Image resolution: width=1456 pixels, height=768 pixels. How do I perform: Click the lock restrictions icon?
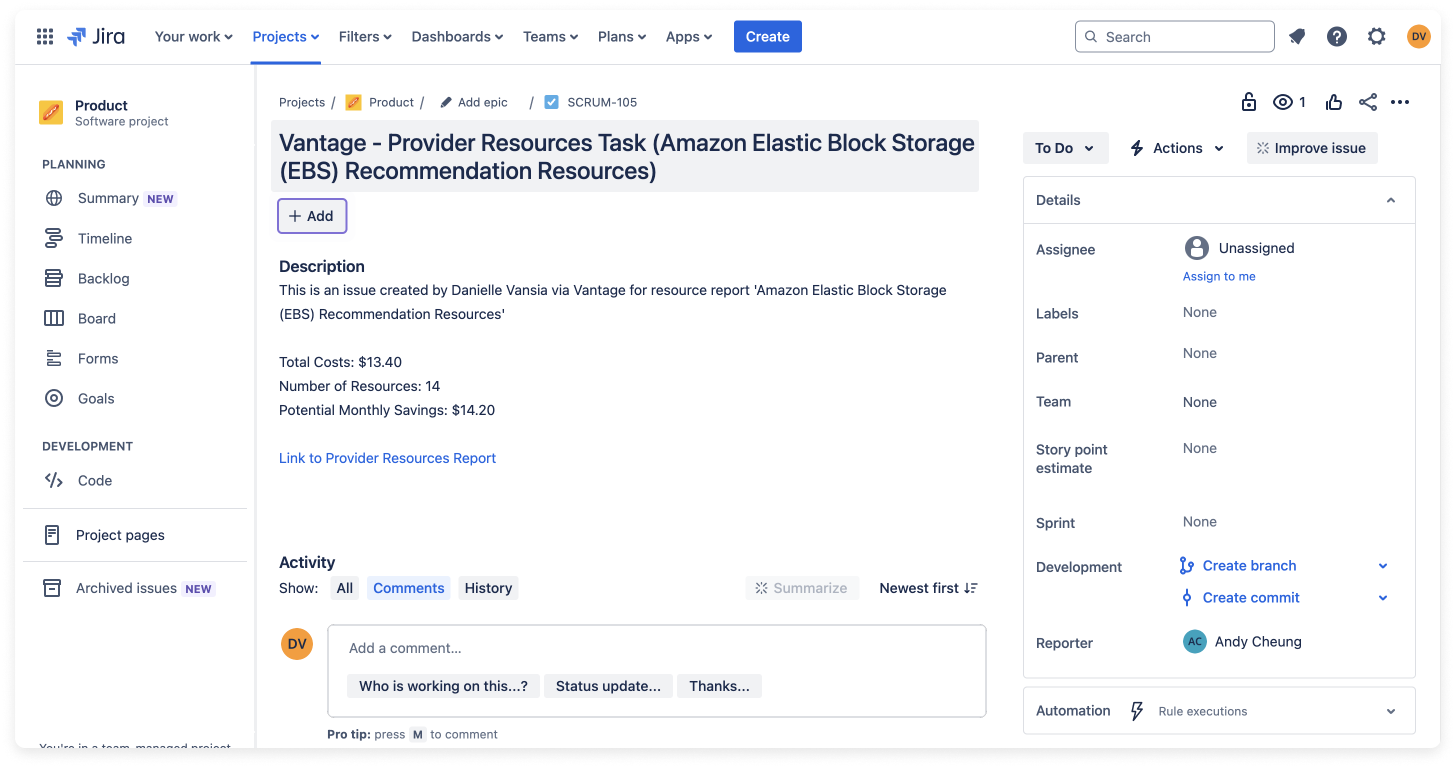coord(1248,102)
